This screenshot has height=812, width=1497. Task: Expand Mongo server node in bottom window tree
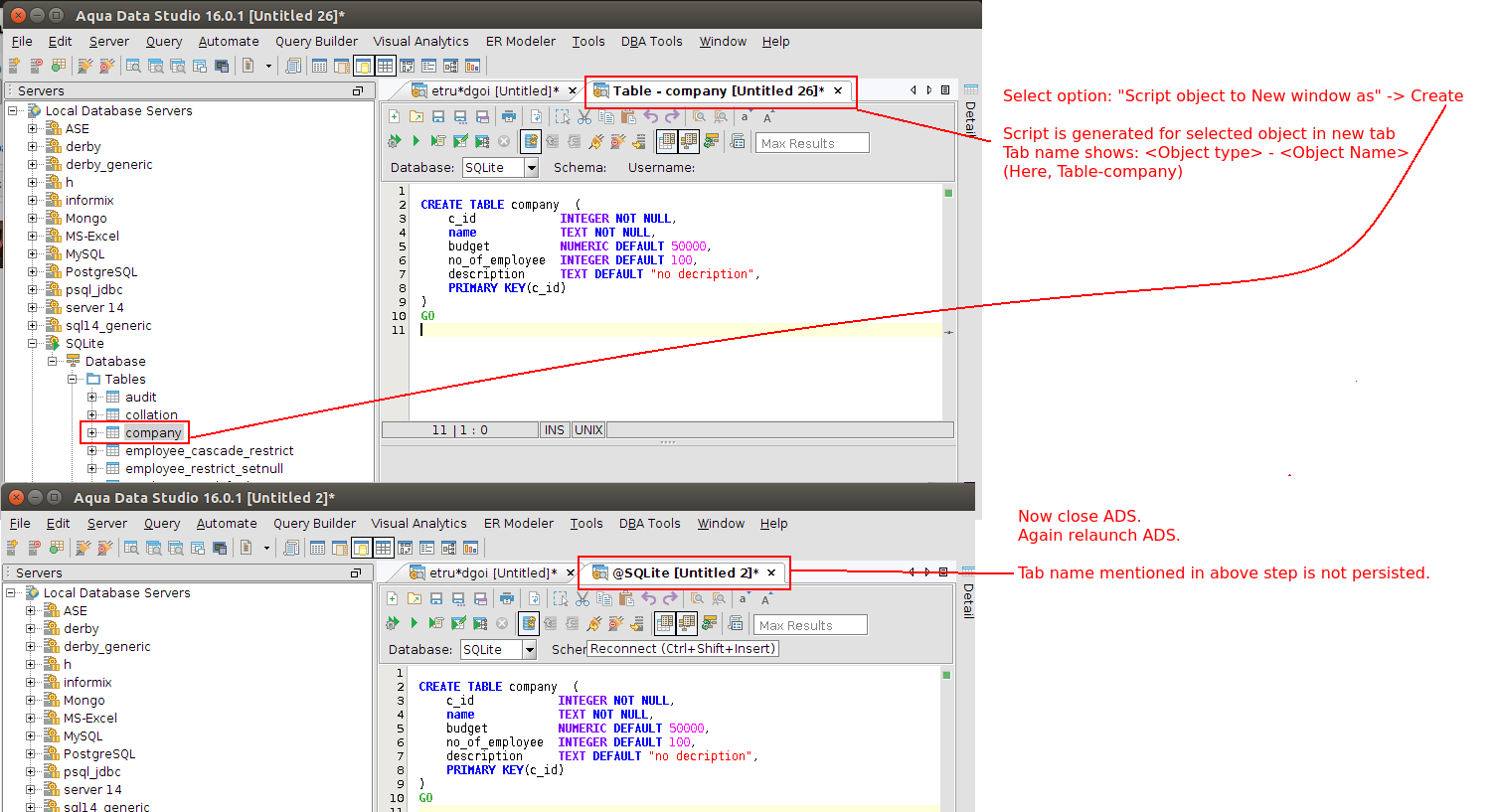coord(31,701)
